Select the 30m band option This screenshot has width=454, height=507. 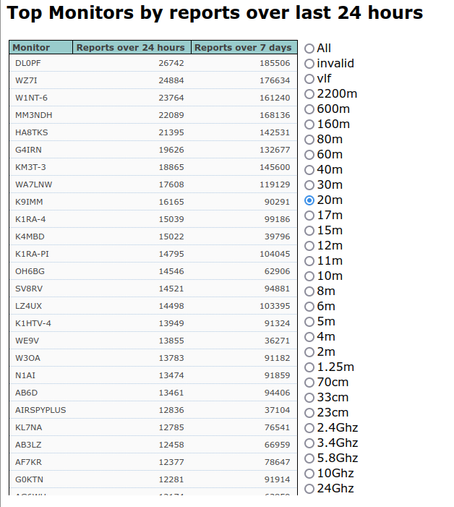tap(309, 185)
